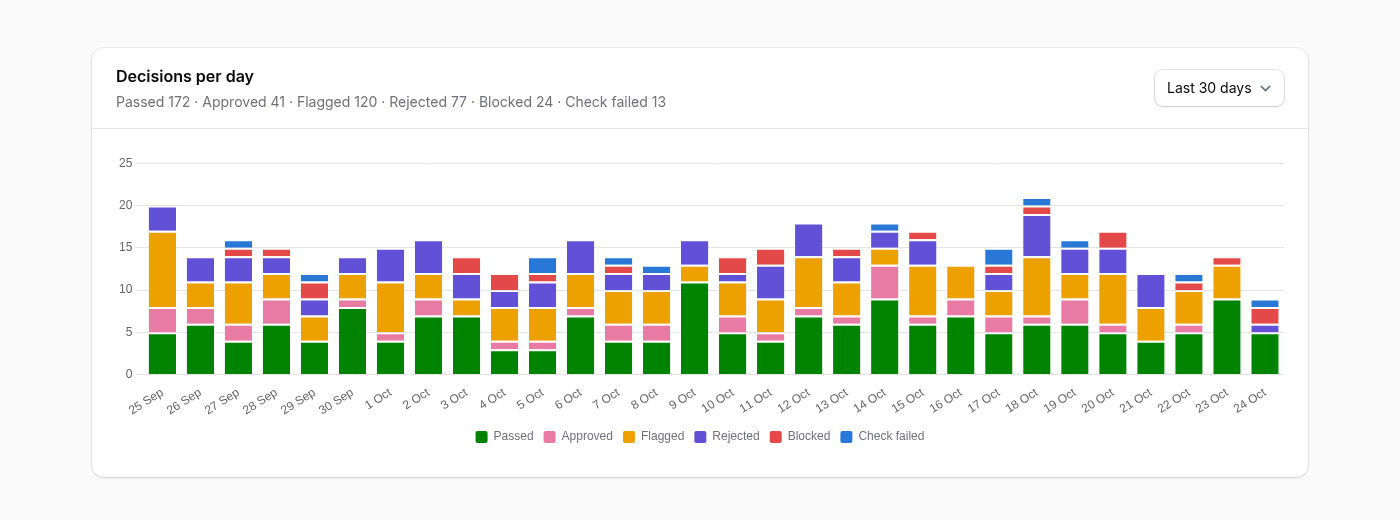Image resolution: width=1400 pixels, height=520 pixels.
Task: Toggle the Check failed legend entry
Action: coord(882,436)
